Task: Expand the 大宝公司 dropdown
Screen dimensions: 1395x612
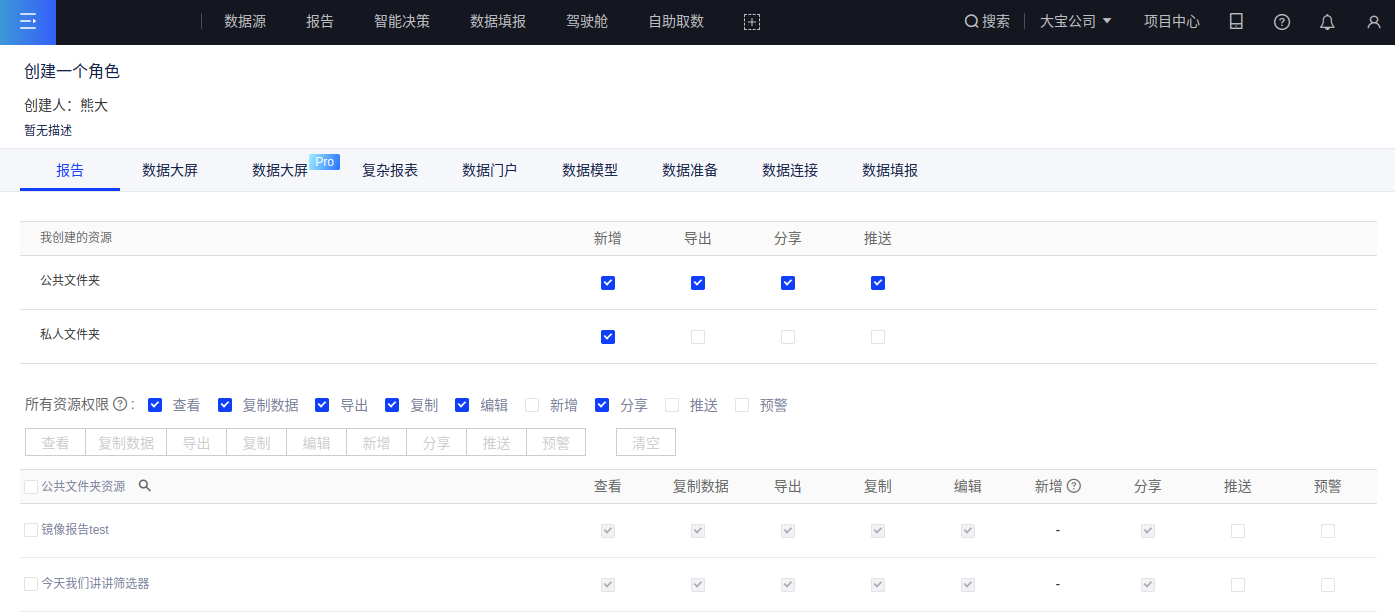Action: [x=1076, y=22]
